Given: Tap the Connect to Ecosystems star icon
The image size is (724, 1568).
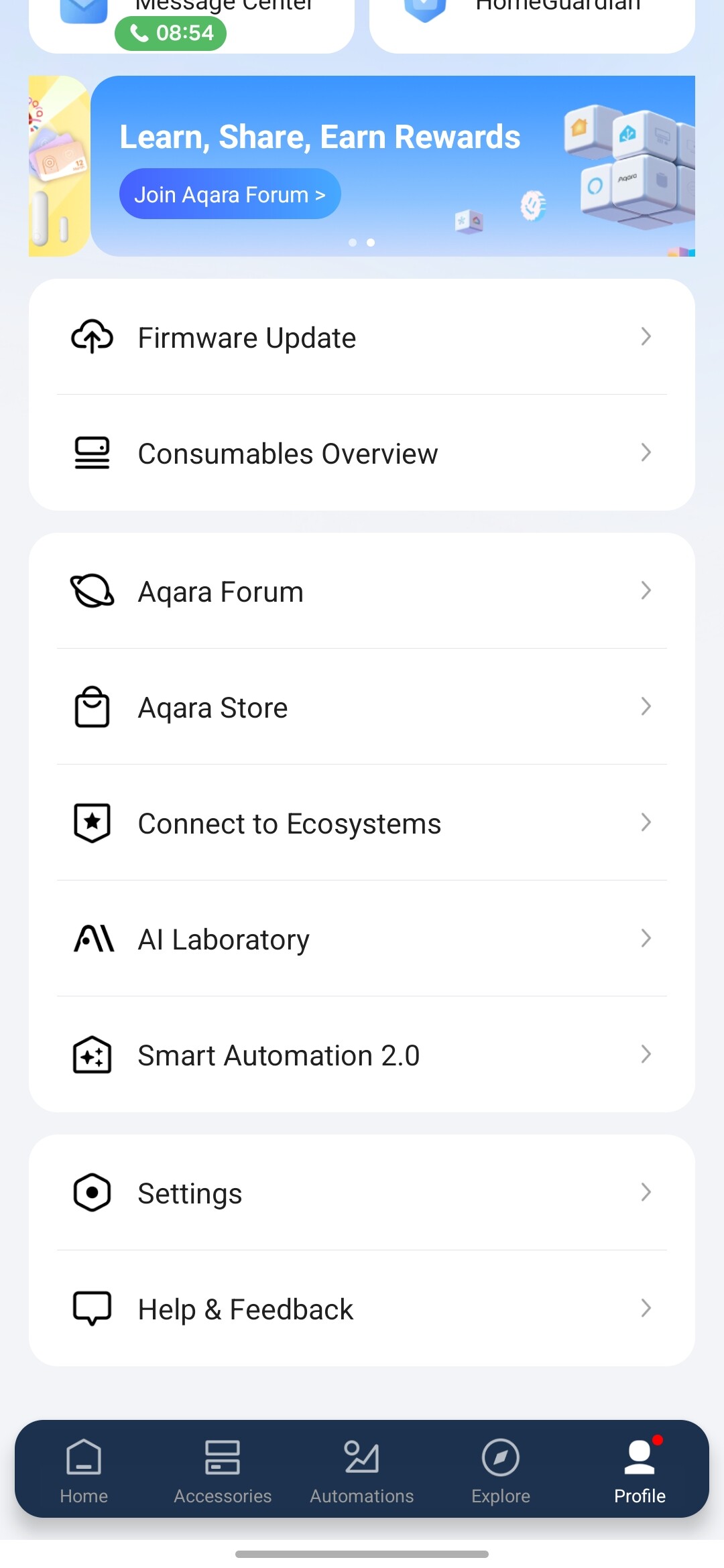Looking at the screenshot, I should 92,823.
